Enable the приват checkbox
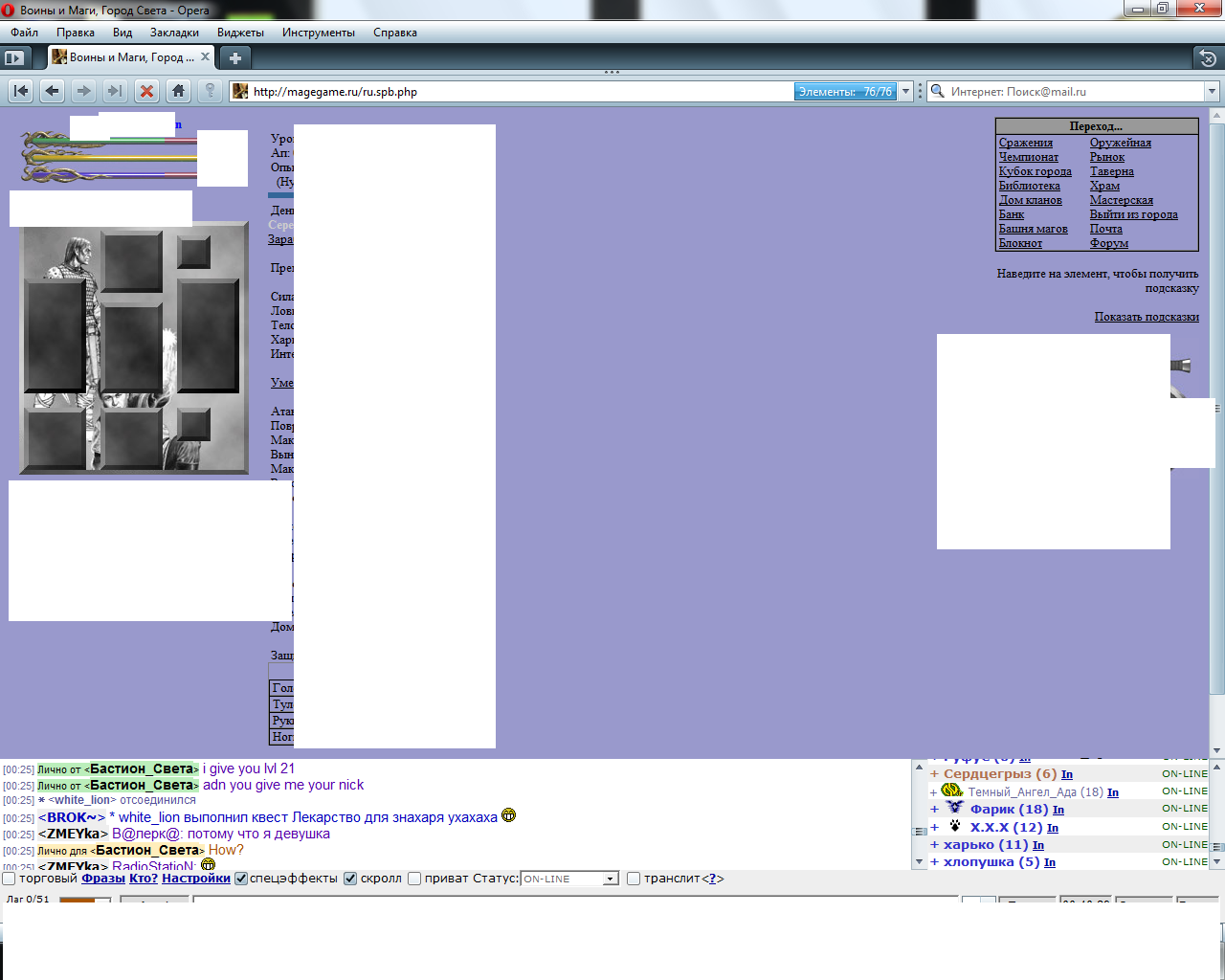 [414, 879]
